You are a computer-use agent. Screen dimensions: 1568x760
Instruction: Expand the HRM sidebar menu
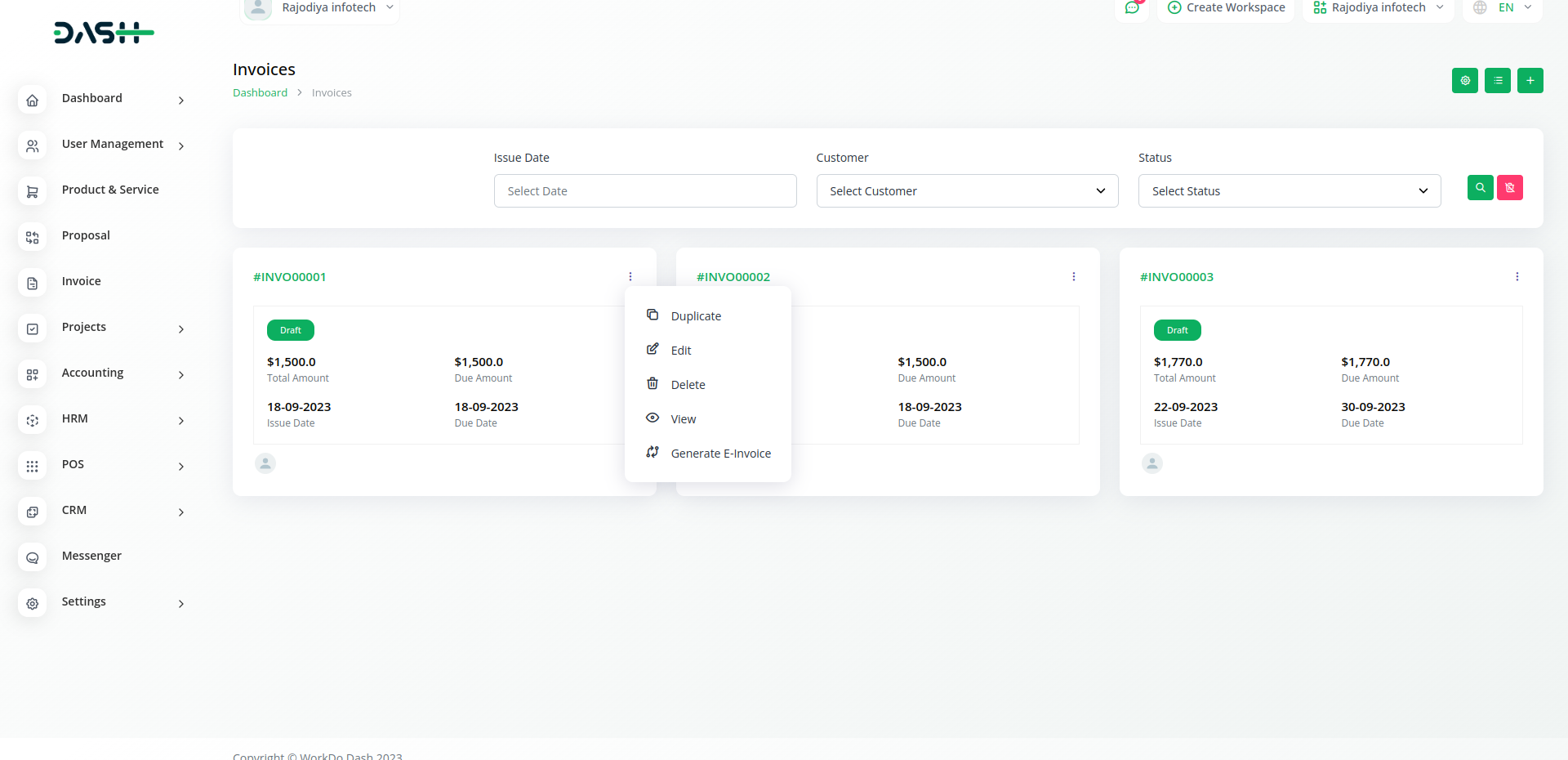point(102,419)
